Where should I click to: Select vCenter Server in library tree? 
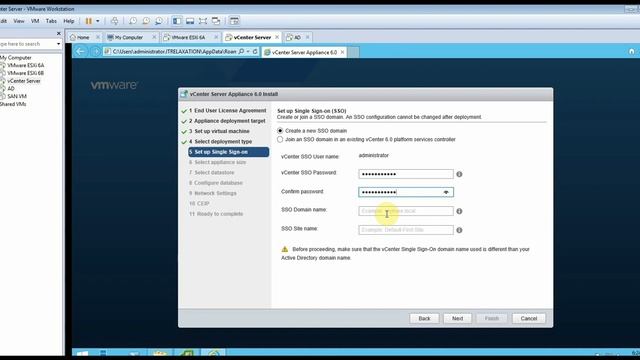click(x=24, y=81)
